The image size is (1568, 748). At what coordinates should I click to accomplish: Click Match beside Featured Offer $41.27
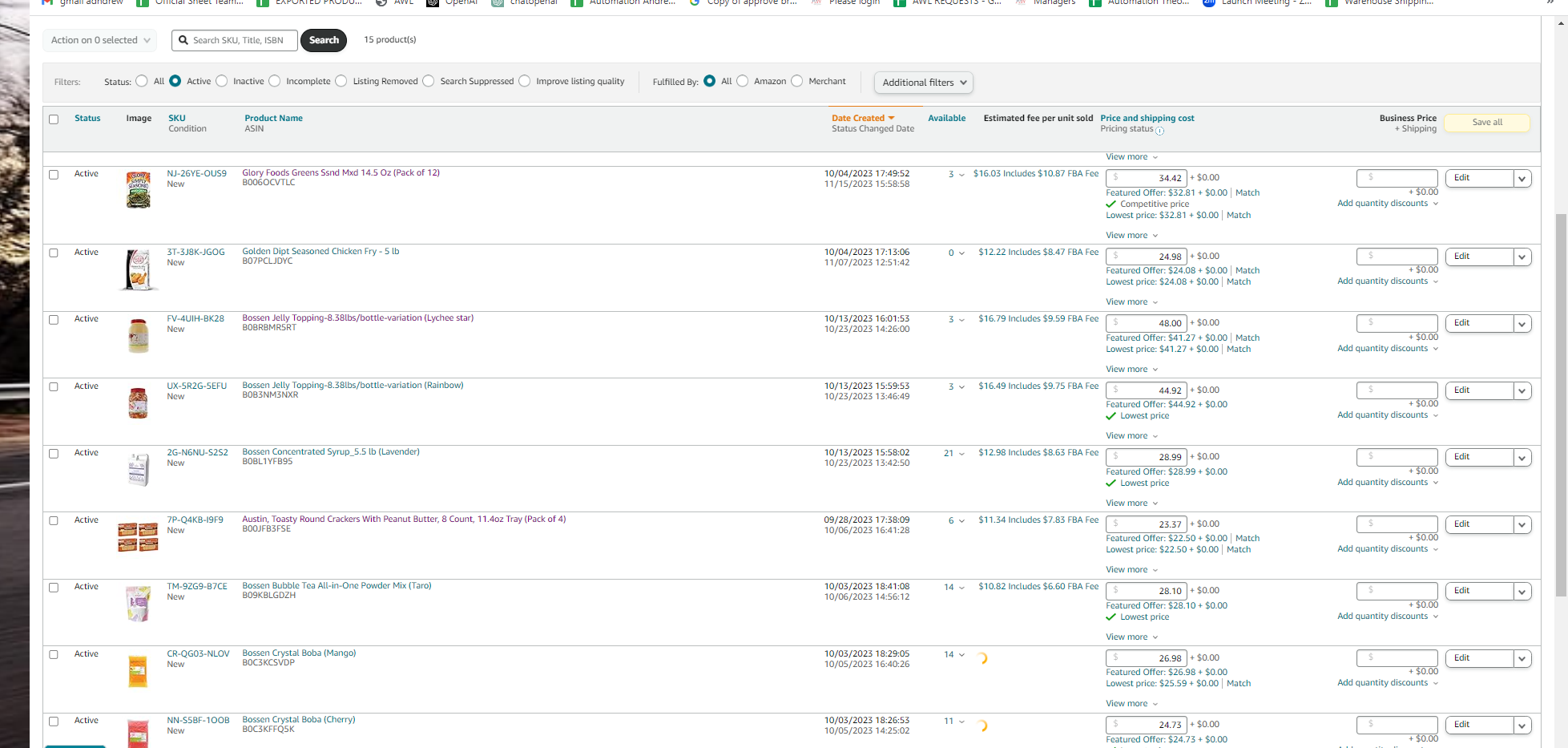point(1248,338)
